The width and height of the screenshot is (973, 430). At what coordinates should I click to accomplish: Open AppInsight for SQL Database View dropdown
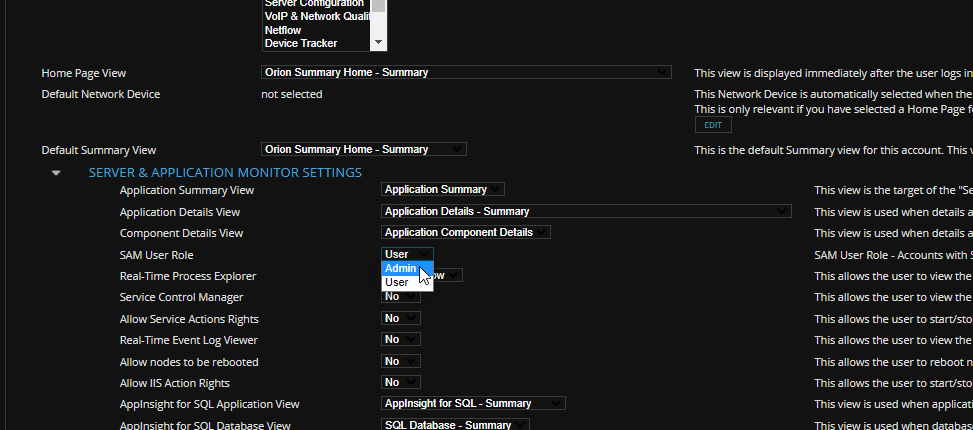click(455, 425)
